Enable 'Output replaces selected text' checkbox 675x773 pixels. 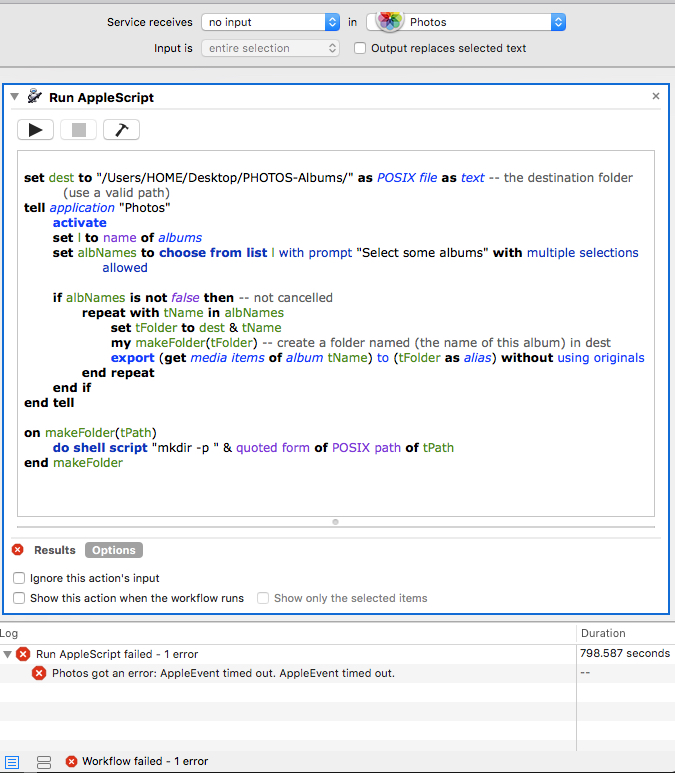click(360, 48)
